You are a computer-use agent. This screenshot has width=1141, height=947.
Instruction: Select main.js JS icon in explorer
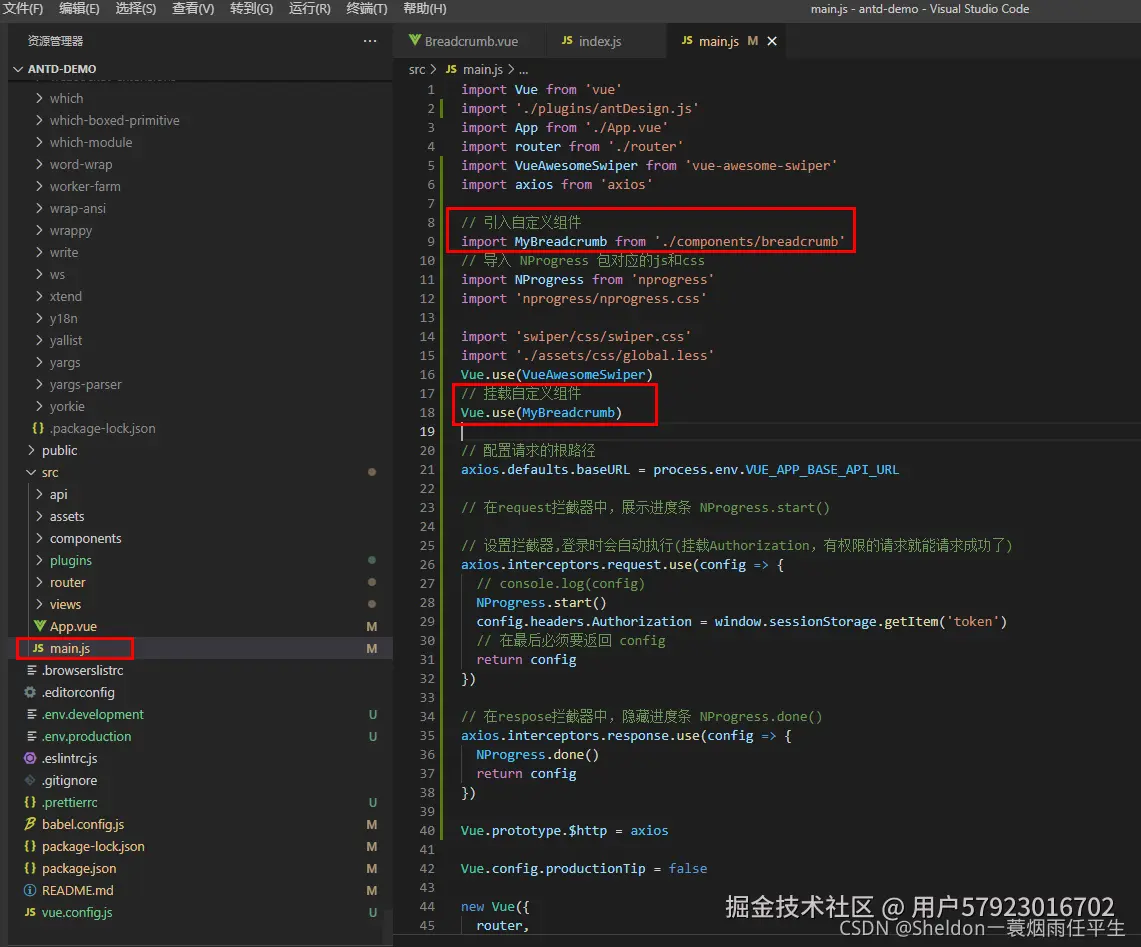pyautogui.click(x=38, y=648)
